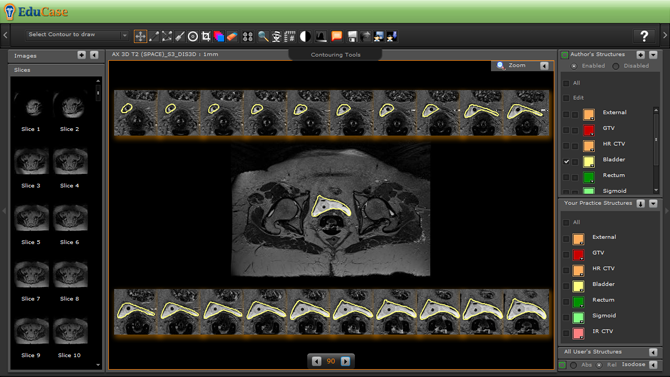Select the Abs isodose radio button
670x377 pixels.
(x=574, y=365)
